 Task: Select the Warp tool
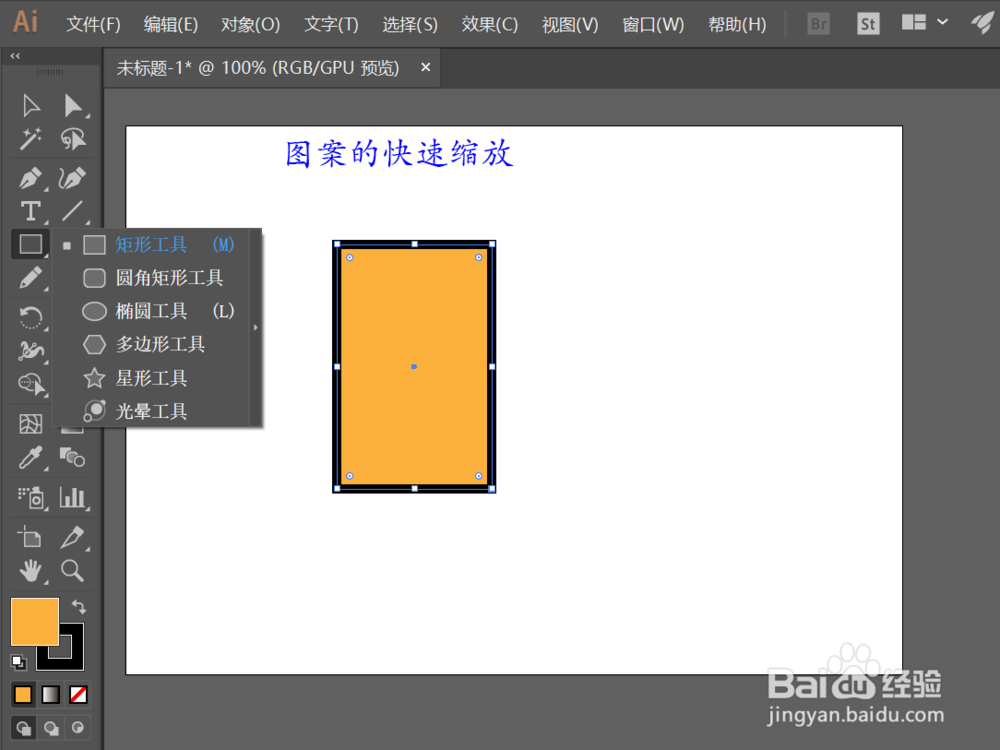[x=30, y=350]
